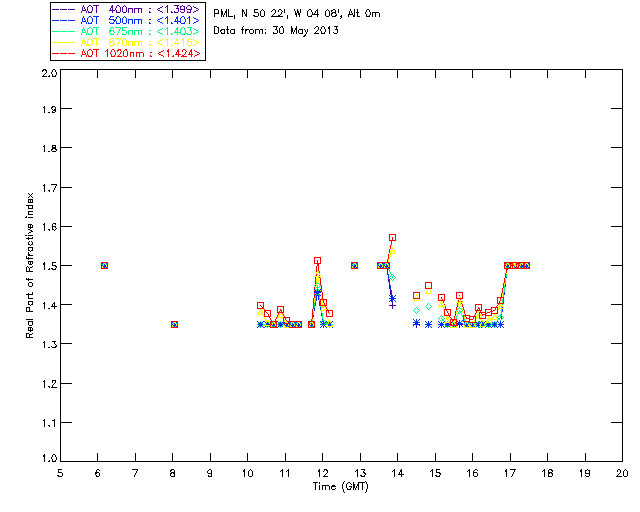Click the 'Real Part of Refractive index' axis label
The image size is (640, 512).
[x=29, y=265]
